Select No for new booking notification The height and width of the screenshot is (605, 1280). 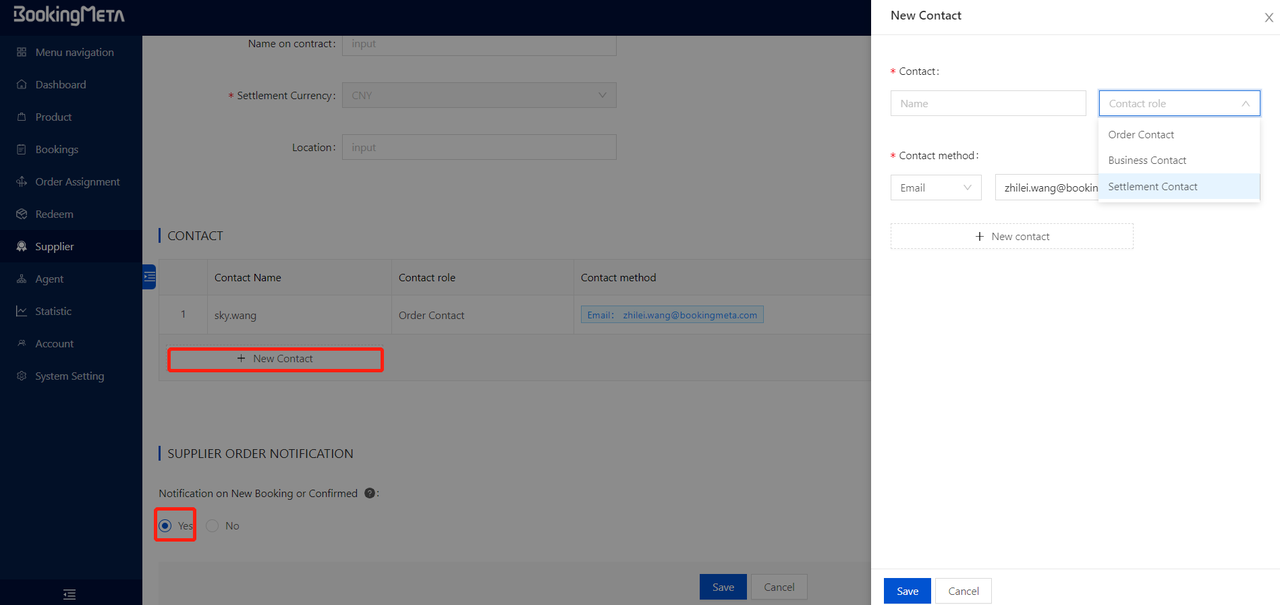(213, 526)
